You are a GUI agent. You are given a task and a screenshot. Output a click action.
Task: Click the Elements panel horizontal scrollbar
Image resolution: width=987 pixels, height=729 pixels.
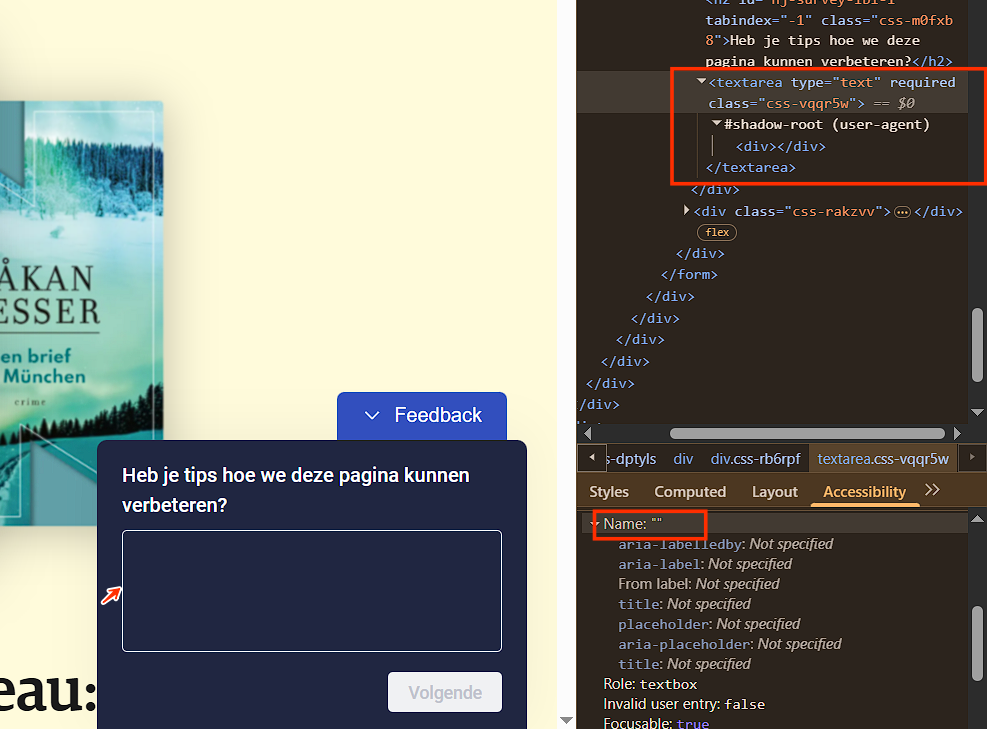pos(807,434)
